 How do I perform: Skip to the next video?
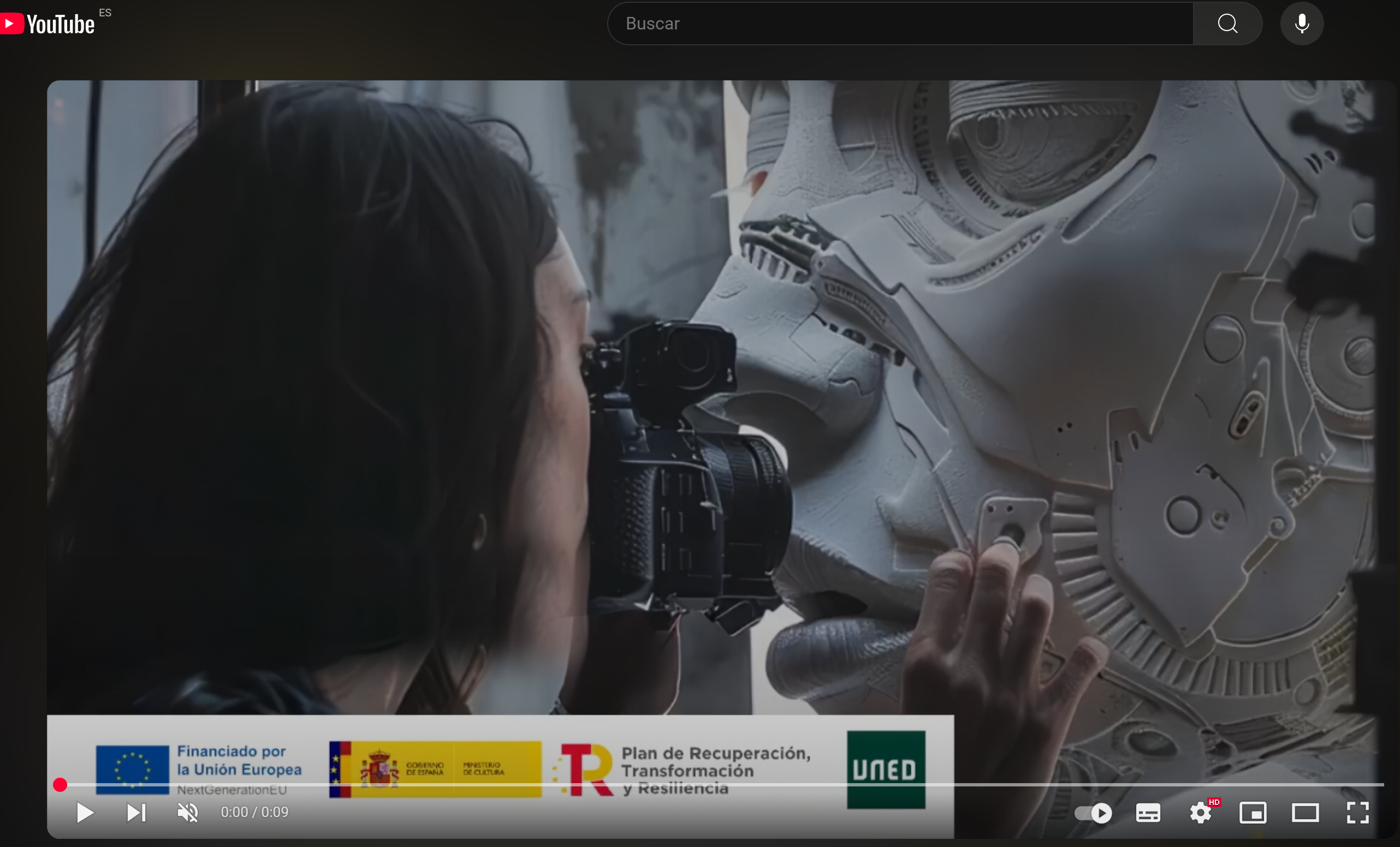tap(137, 813)
